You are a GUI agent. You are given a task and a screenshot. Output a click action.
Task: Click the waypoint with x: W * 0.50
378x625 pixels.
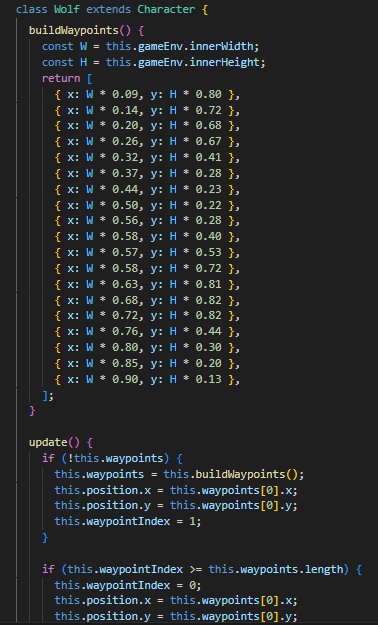click(148, 205)
